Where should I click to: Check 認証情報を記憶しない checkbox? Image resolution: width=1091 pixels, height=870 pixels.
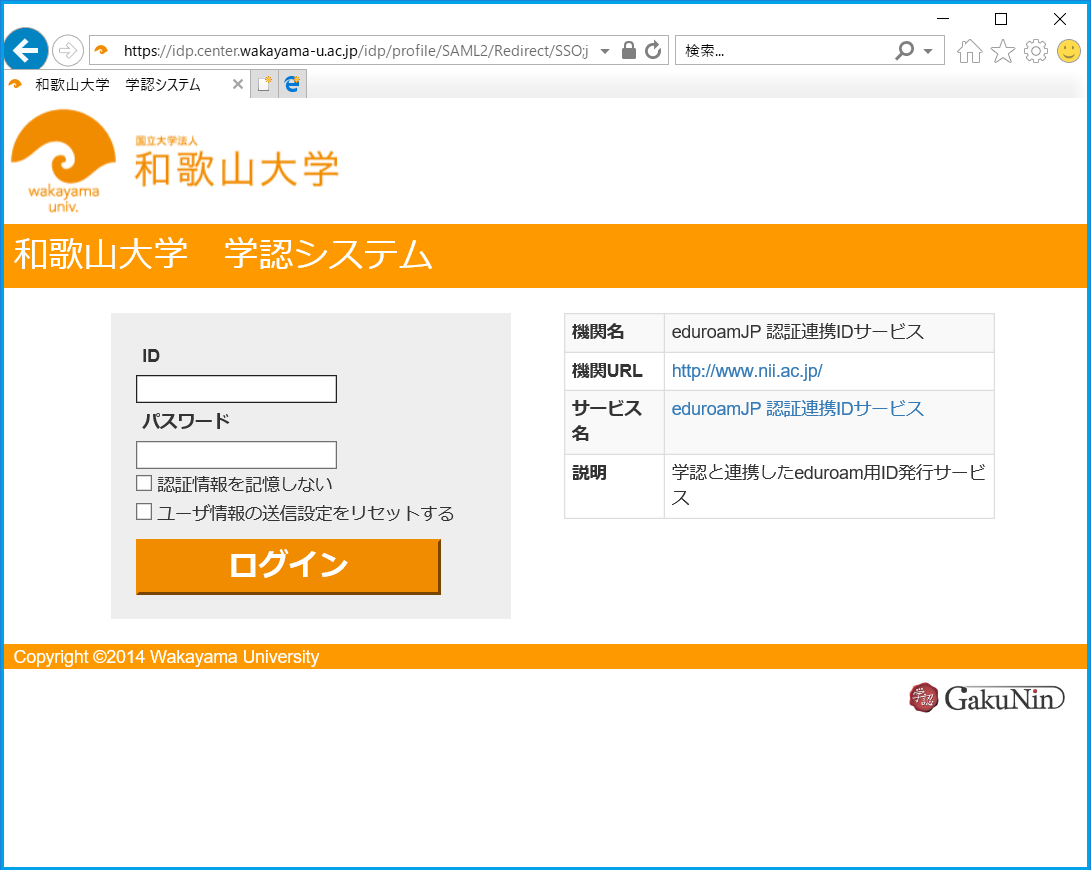click(144, 483)
